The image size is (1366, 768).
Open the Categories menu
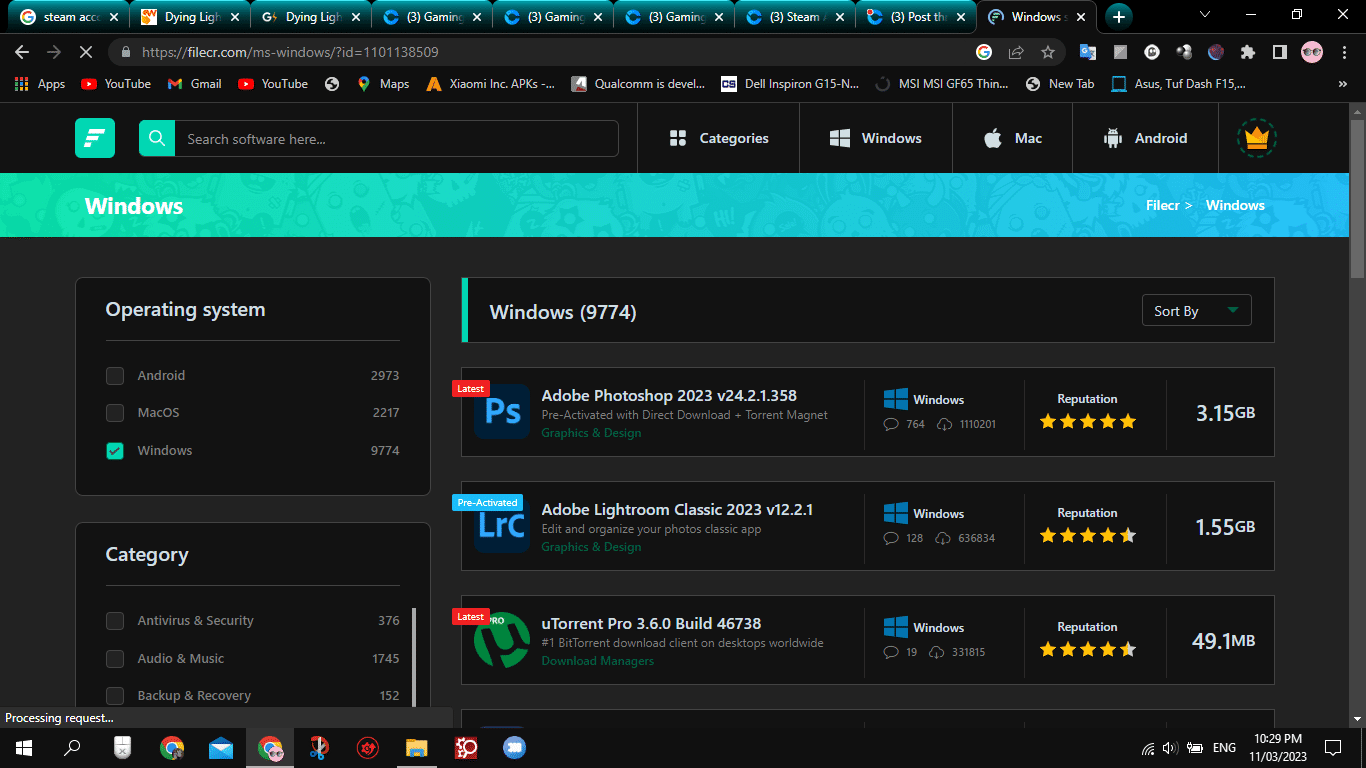719,138
